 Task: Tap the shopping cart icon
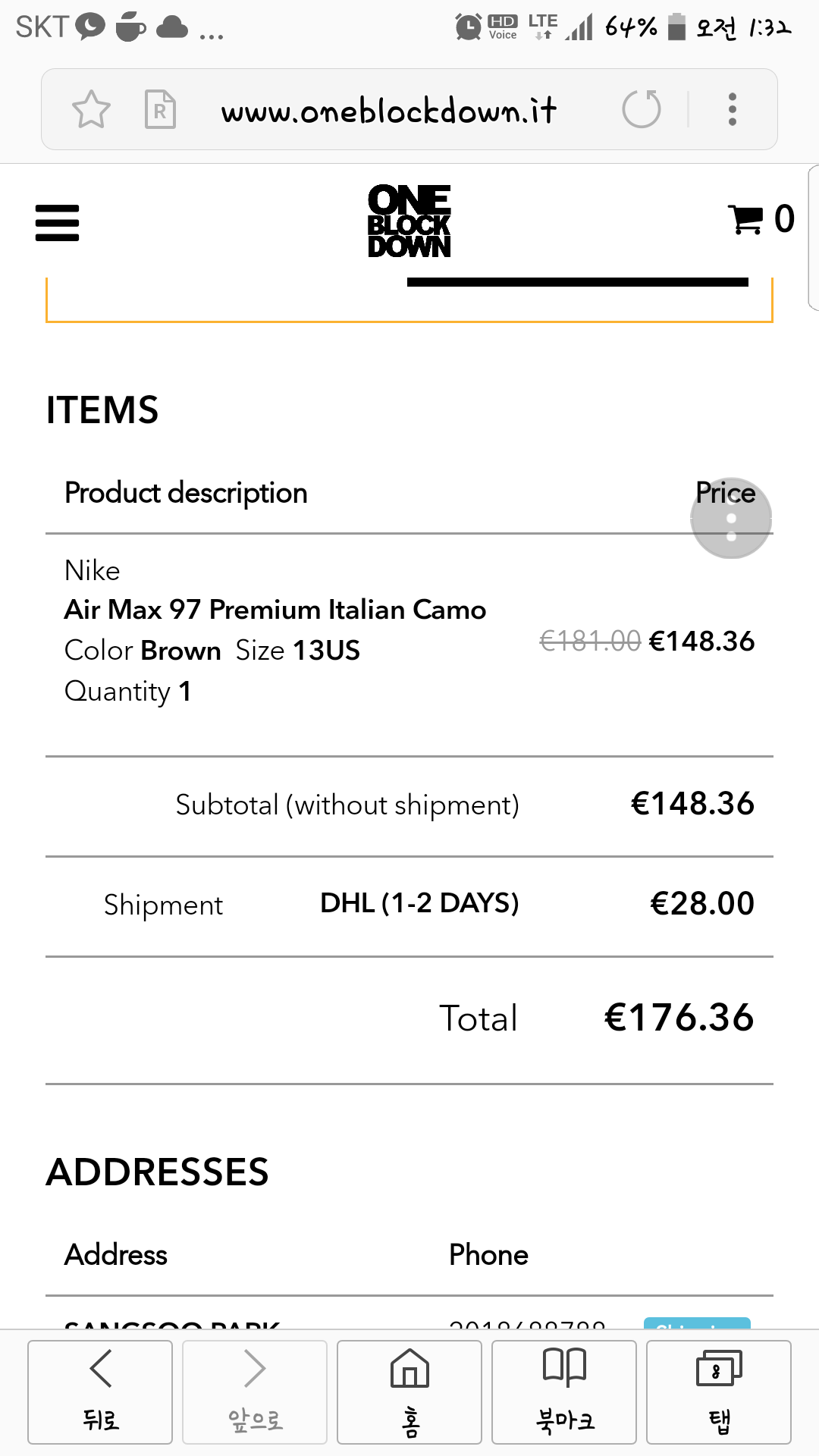pyautogui.click(x=745, y=220)
